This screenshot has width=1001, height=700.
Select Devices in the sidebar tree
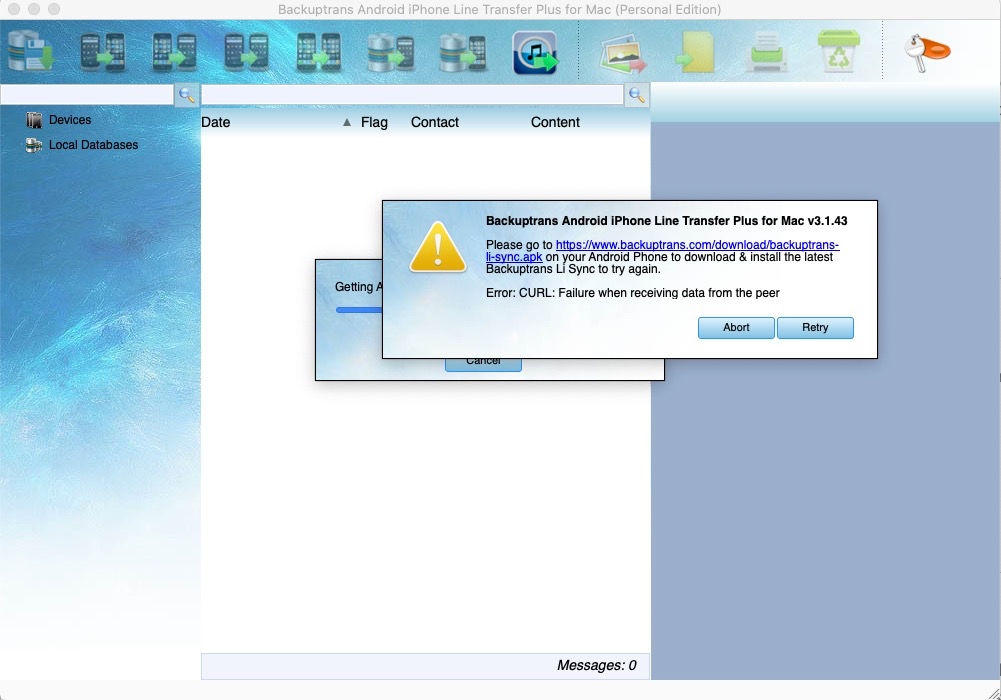[x=70, y=120]
